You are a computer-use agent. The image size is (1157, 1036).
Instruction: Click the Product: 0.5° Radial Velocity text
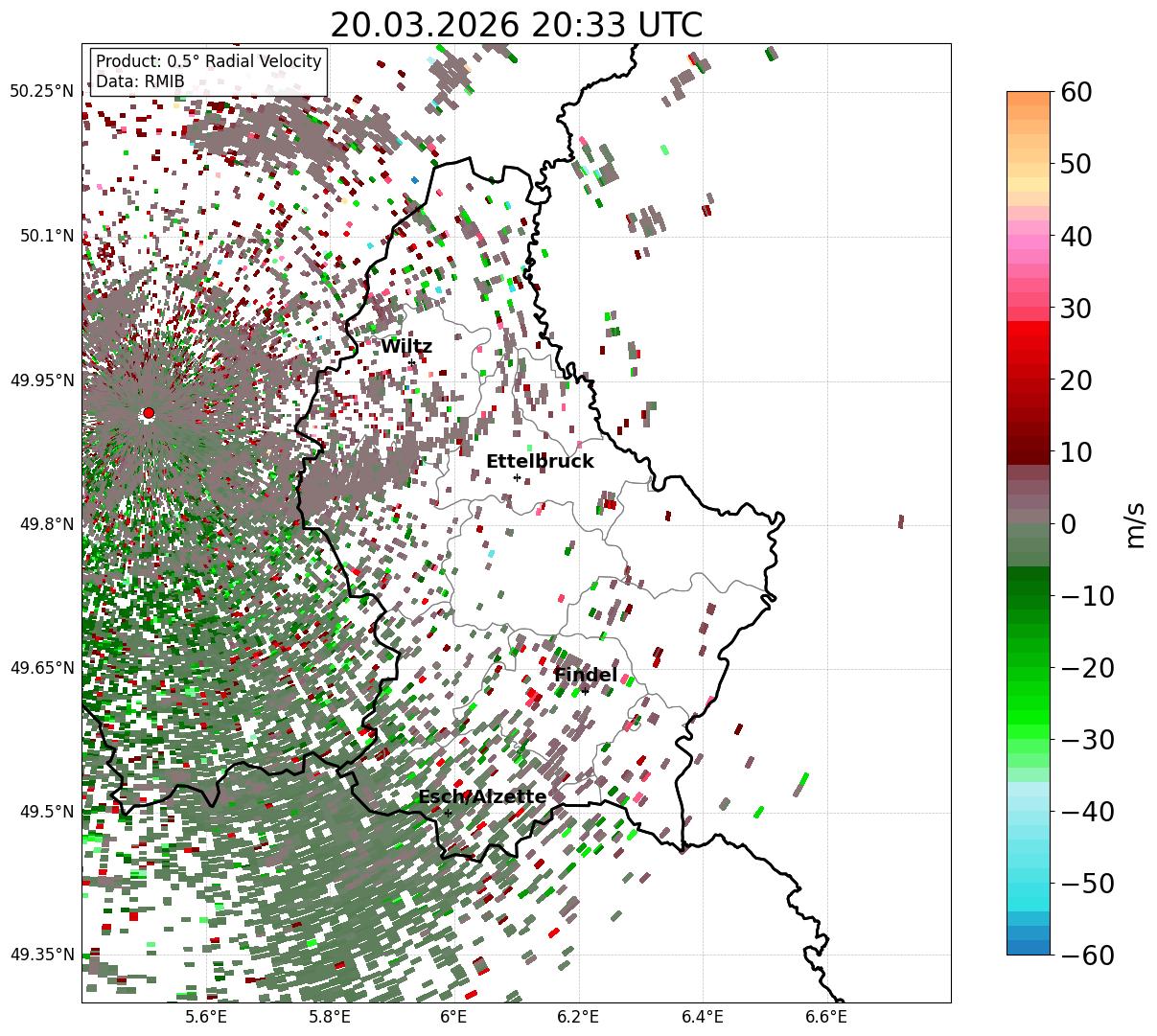pyautogui.click(x=209, y=61)
